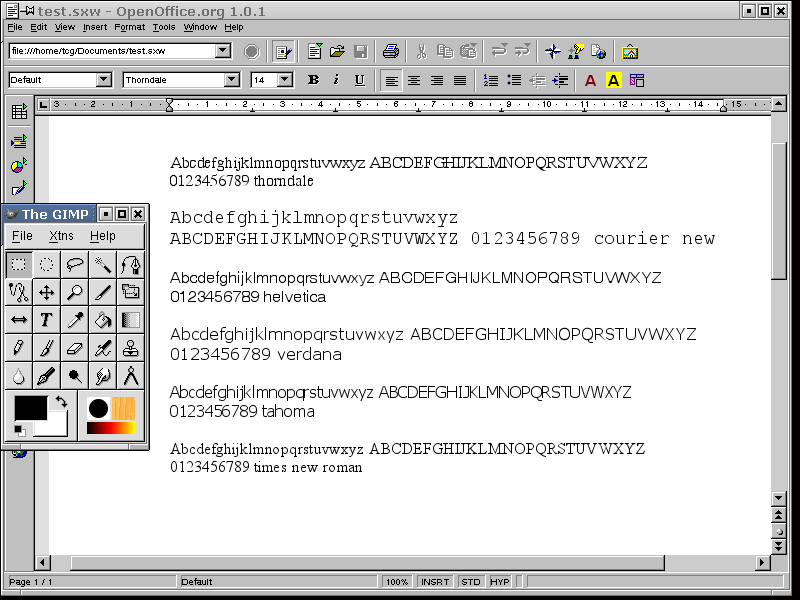Pick the GIMP Flip tool
The image size is (800, 600).
click(x=18, y=320)
